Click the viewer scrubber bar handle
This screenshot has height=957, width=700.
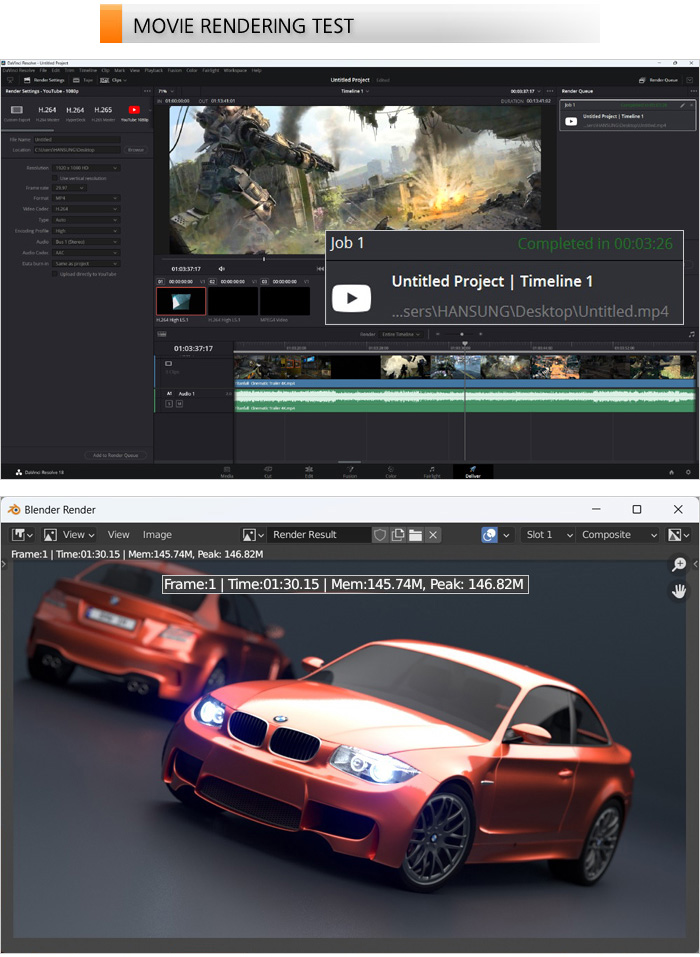tap(264, 259)
